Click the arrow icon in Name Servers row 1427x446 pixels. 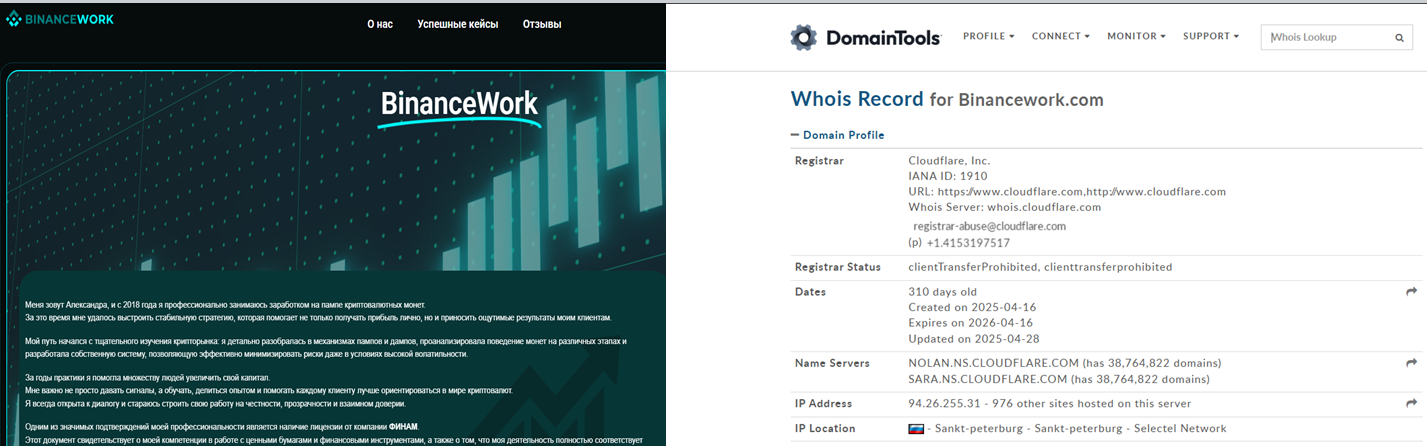pyautogui.click(x=1411, y=363)
